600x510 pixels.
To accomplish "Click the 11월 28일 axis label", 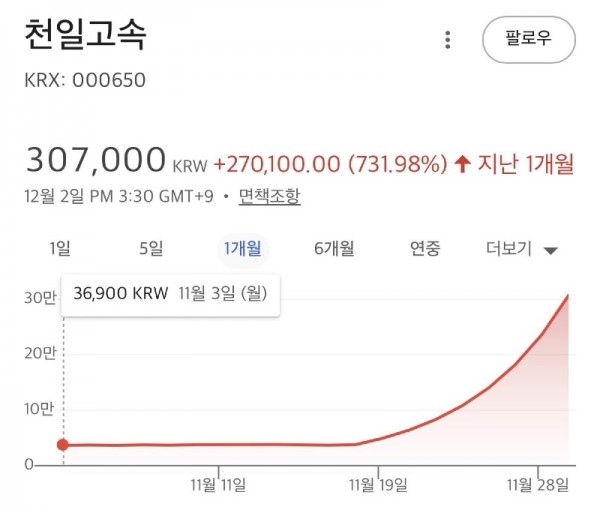I will [x=538, y=485].
